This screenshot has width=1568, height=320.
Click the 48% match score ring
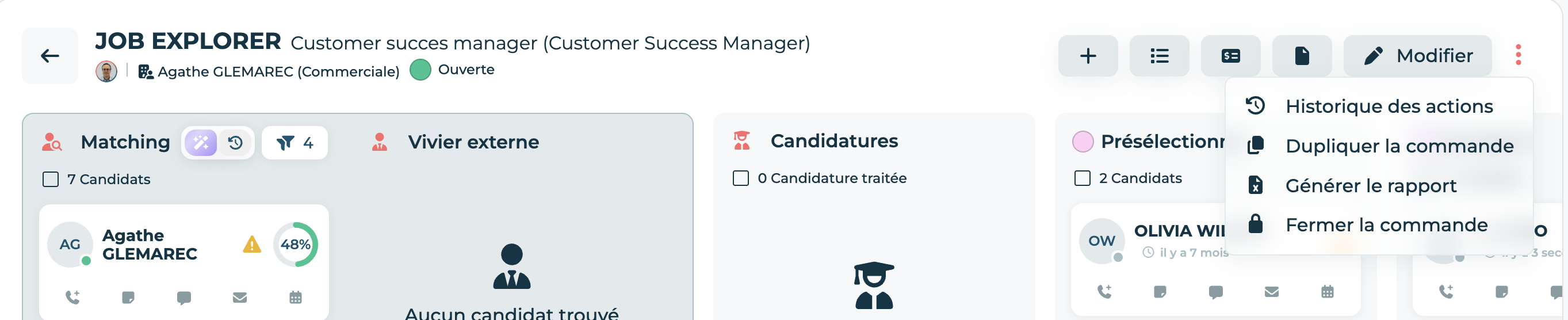click(295, 245)
